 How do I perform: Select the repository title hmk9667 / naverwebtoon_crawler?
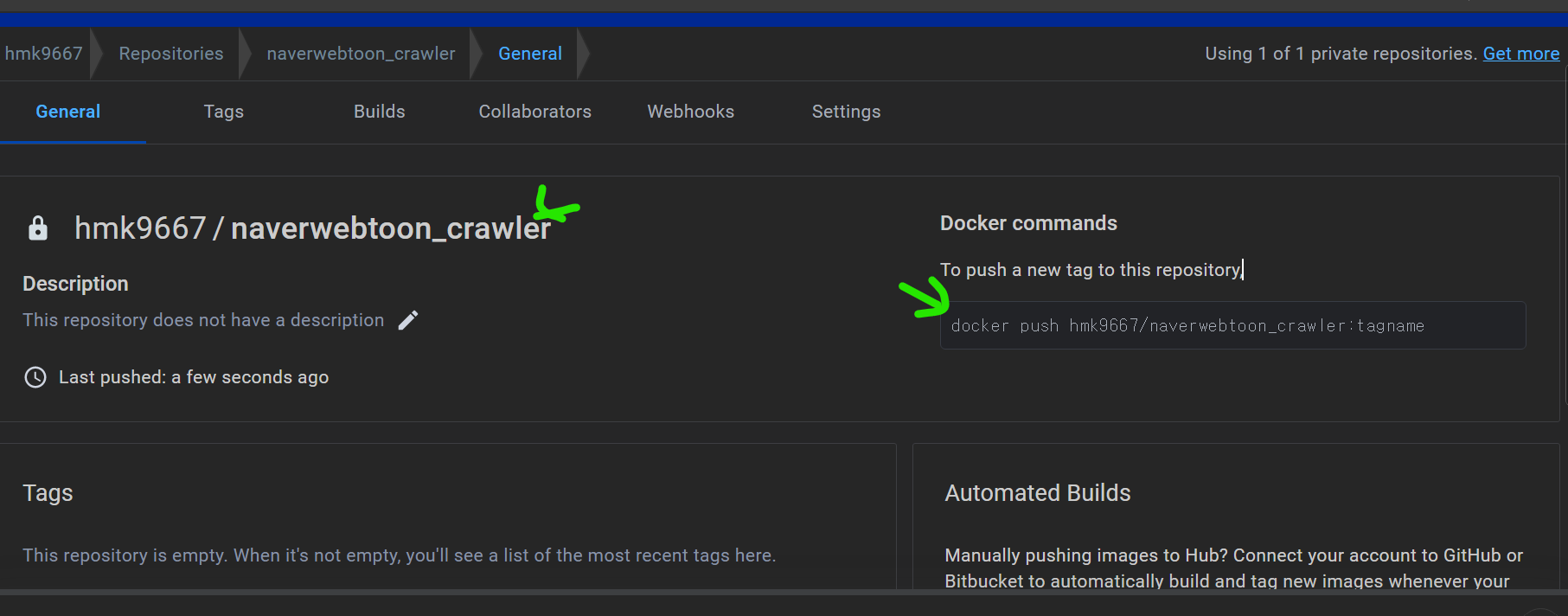pos(312,228)
